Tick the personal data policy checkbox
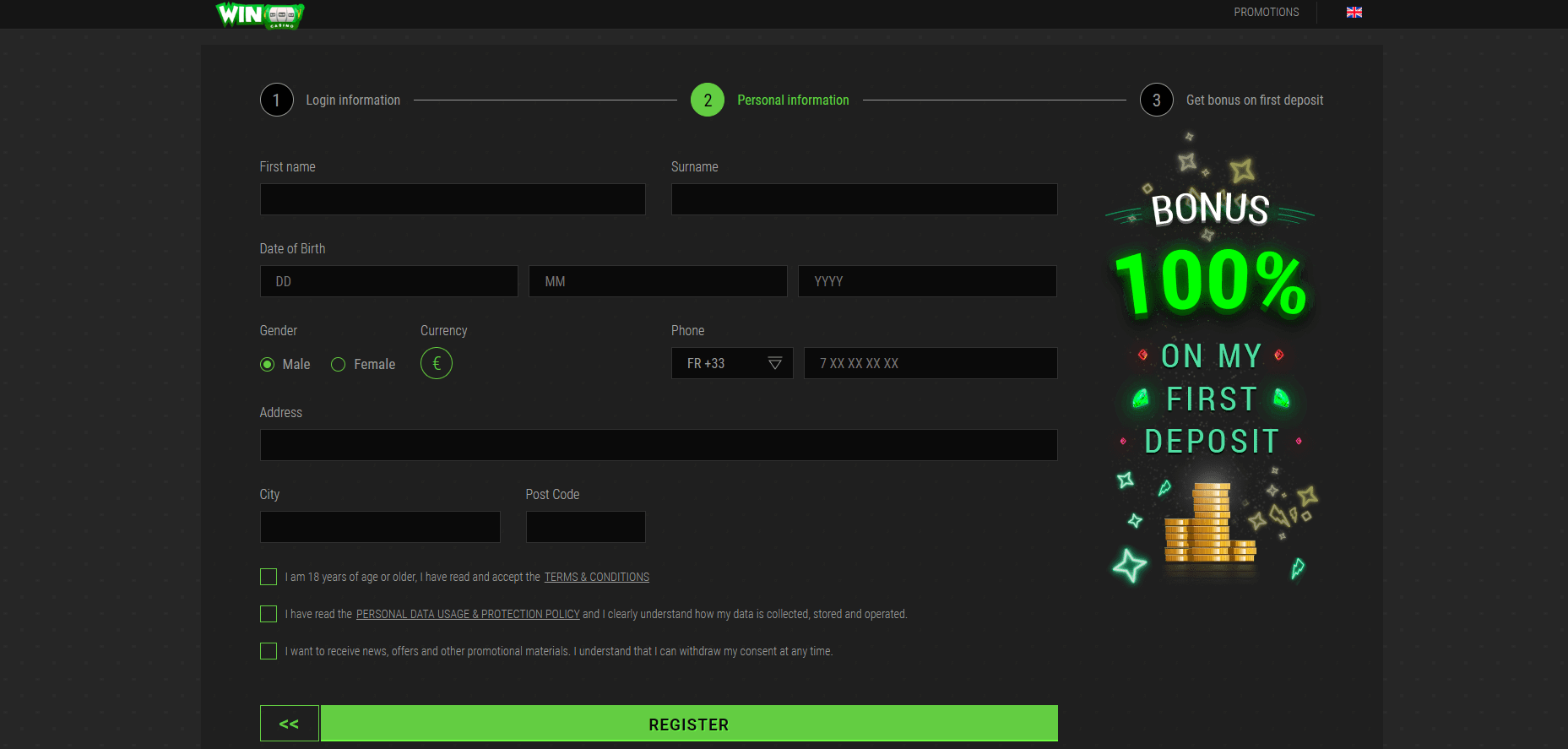Image resolution: width=1568 pixels, height=749 pixels. (x=269, y=614)
